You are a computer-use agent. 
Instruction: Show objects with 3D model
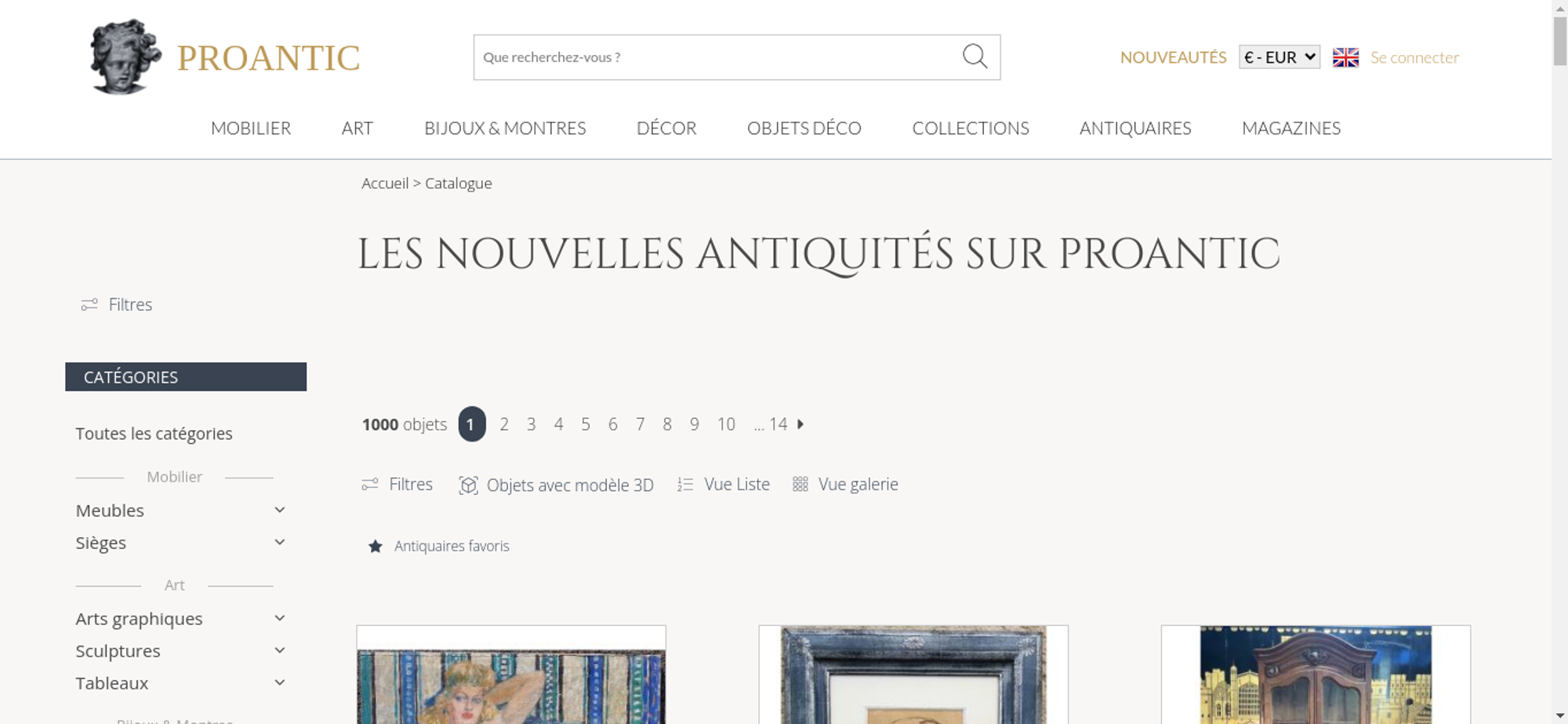[x=556, y=485]
